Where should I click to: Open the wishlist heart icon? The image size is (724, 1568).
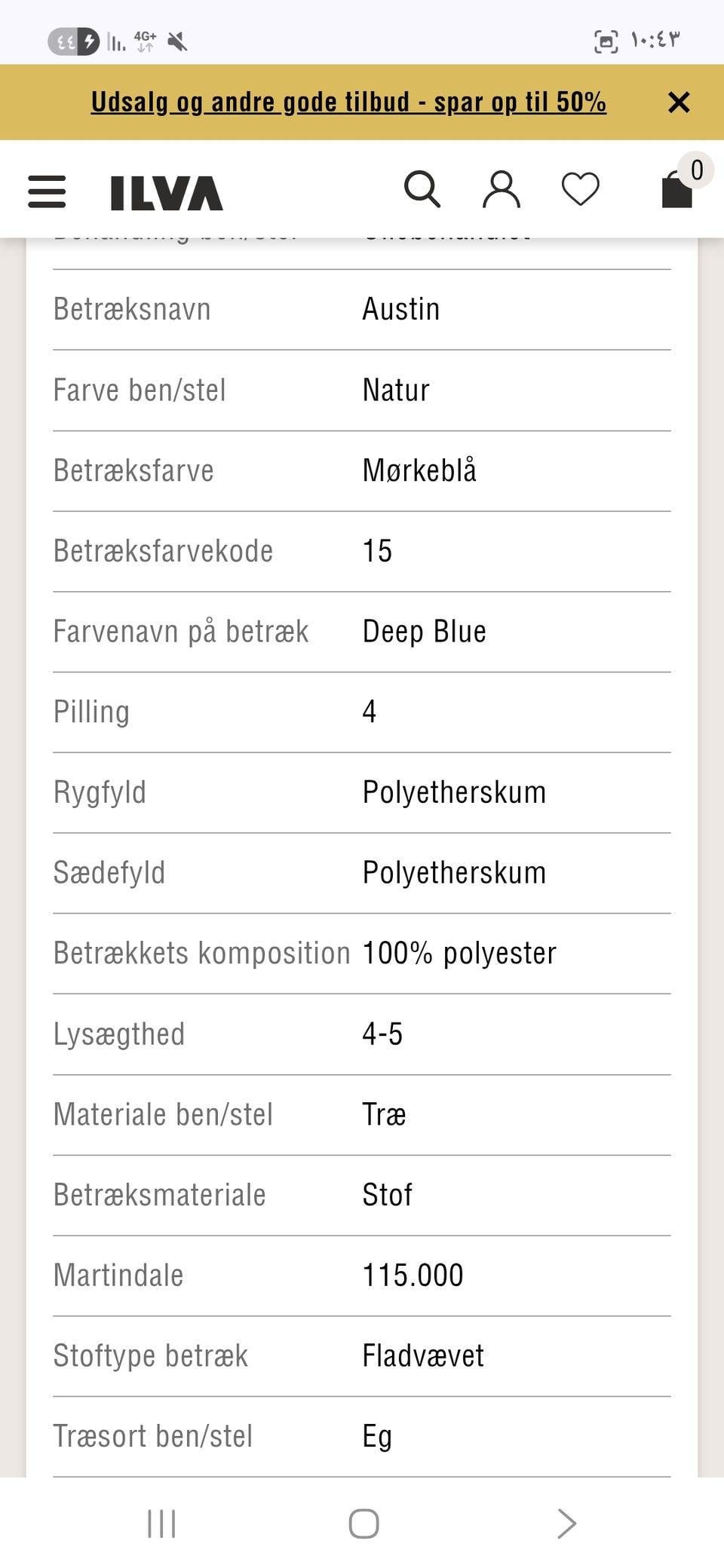point(580,190)
